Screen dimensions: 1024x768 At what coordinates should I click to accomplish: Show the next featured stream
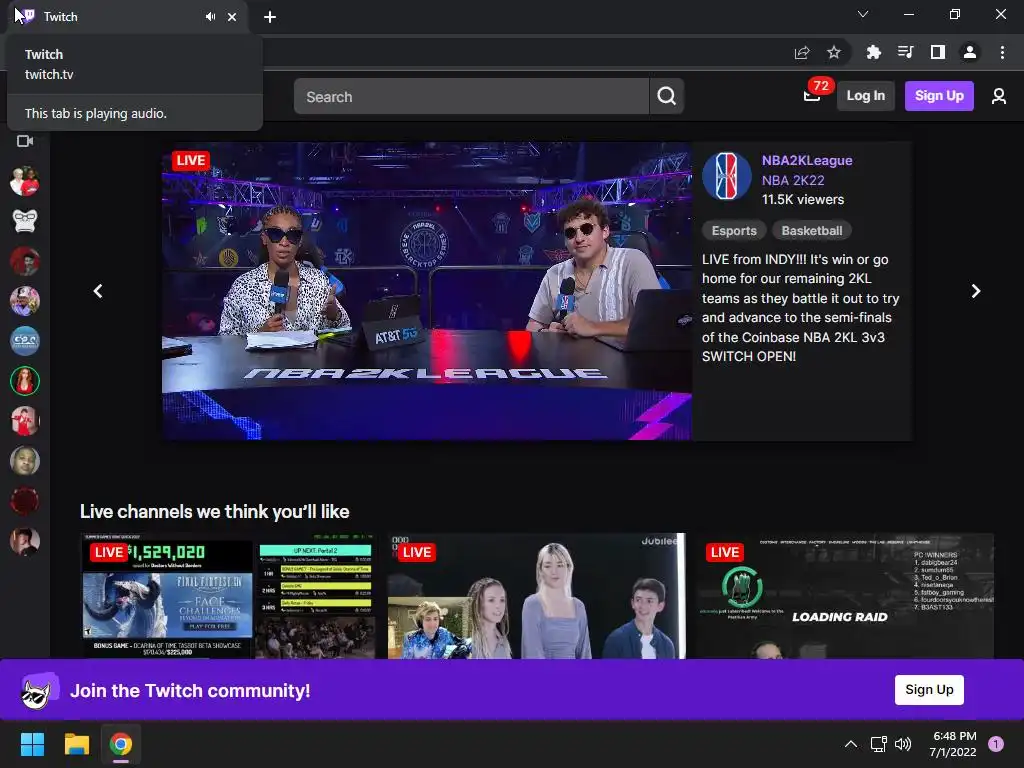pyautogui.click(x=976, y=291)
